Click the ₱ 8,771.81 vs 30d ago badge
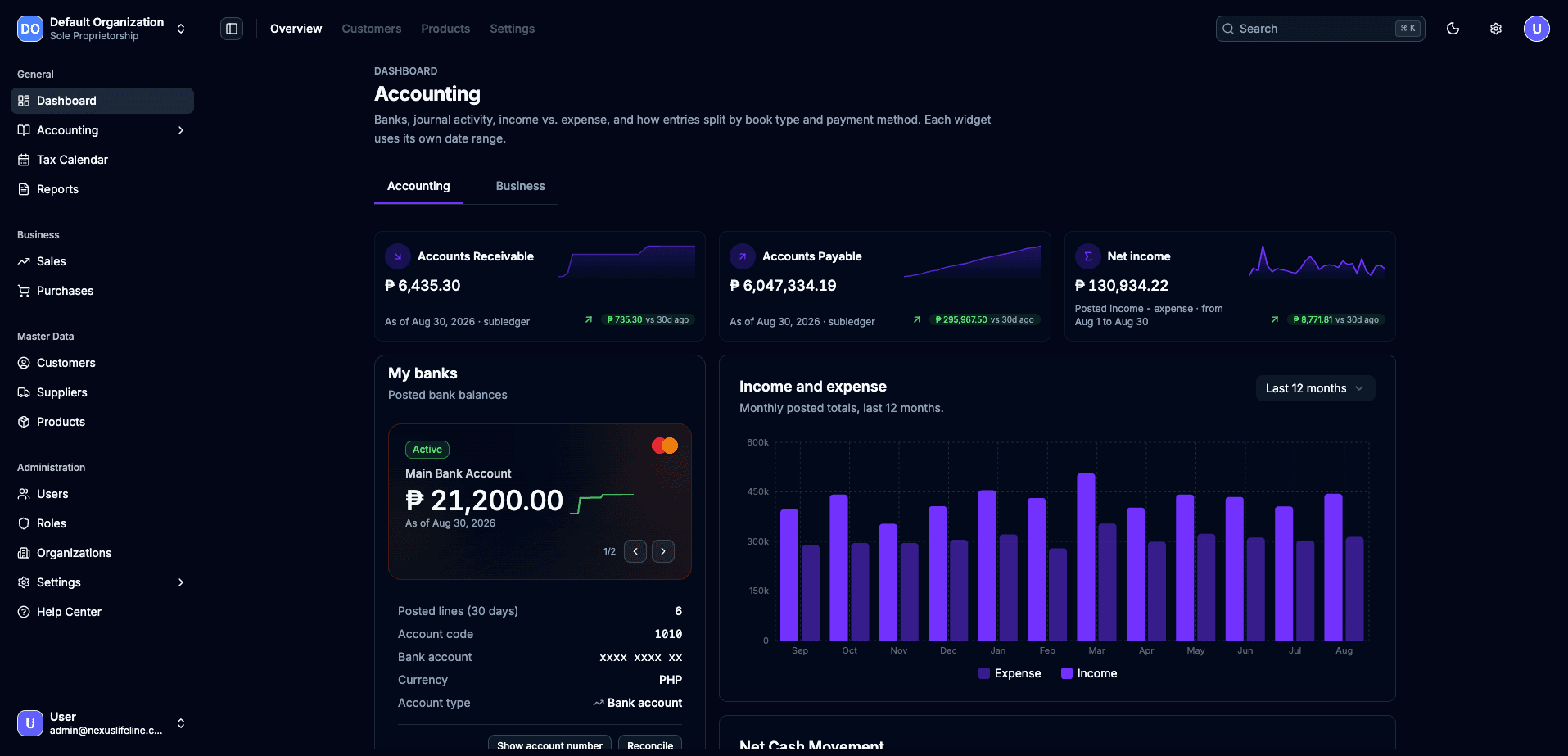 pos(1336,319)
